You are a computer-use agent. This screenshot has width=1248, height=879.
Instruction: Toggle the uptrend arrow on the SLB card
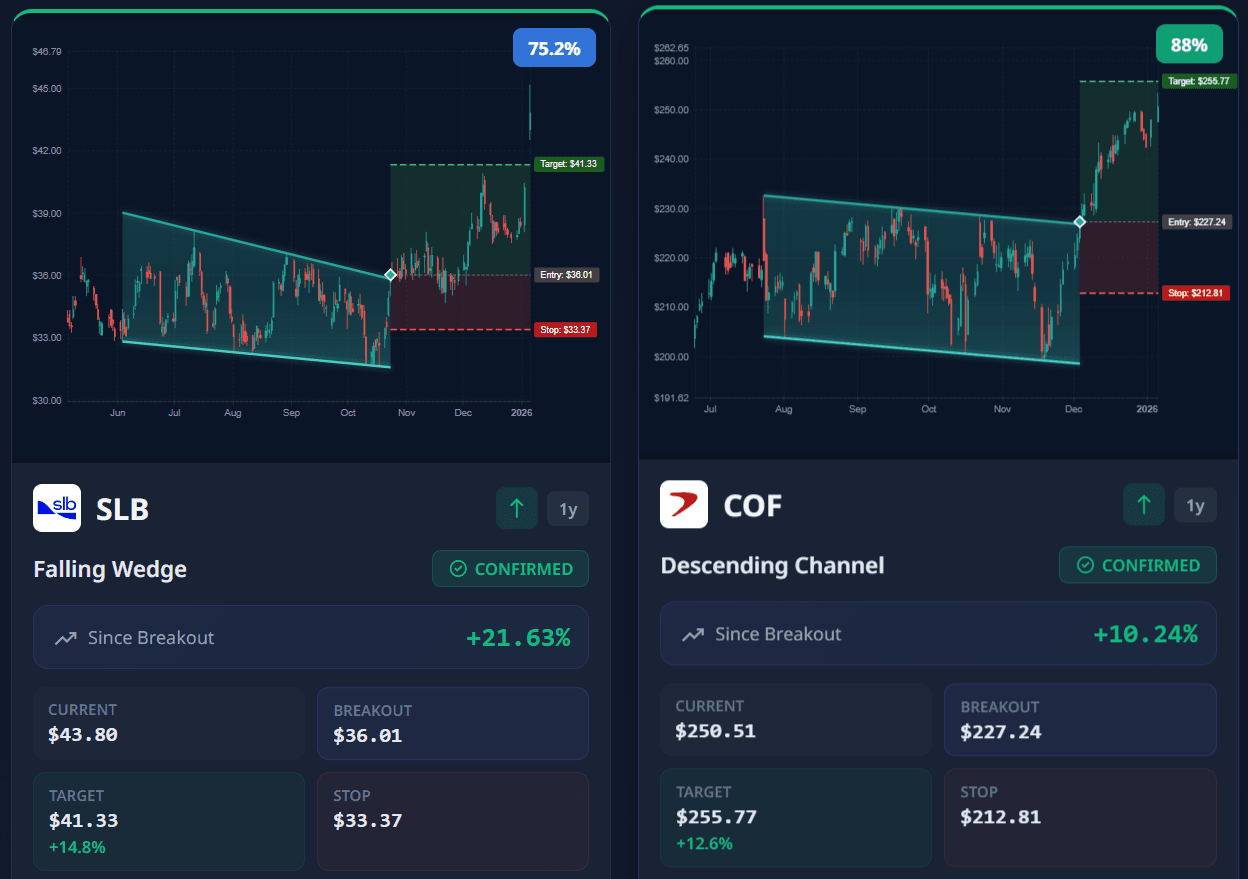tap(517, 508)
